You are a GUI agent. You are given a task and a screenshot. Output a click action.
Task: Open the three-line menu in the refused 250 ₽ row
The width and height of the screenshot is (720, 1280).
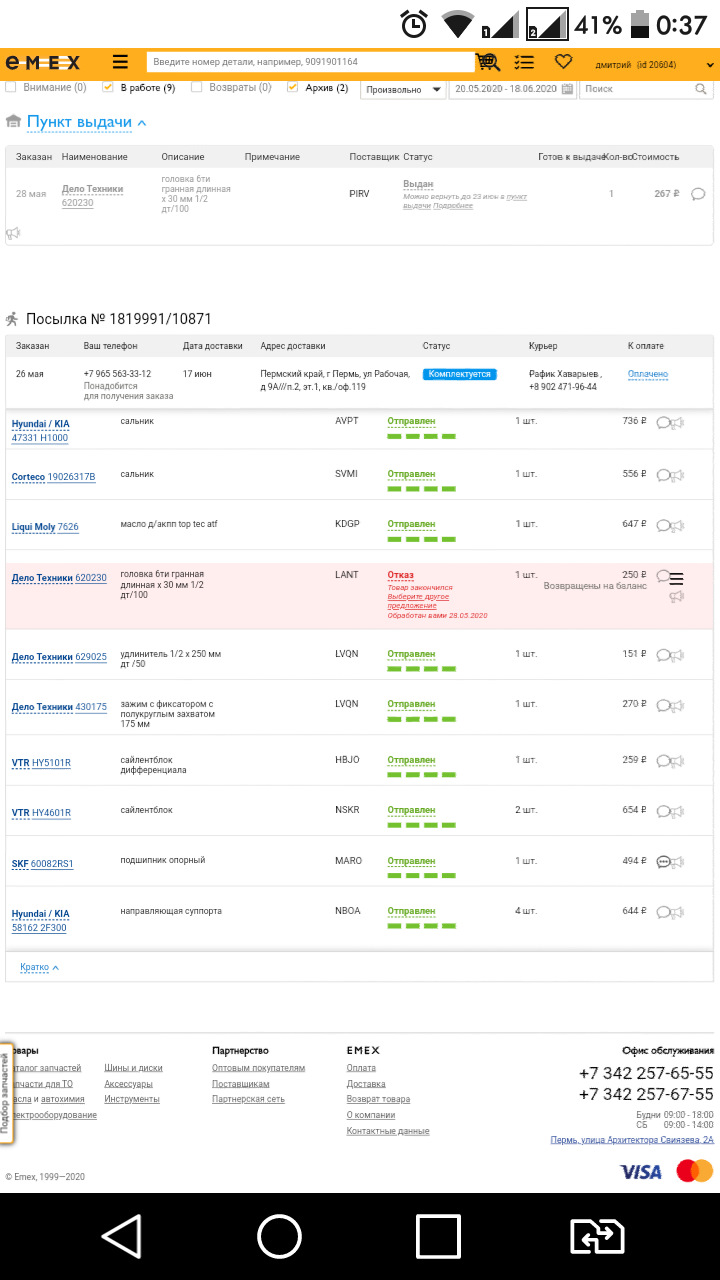tap(677, 578)
